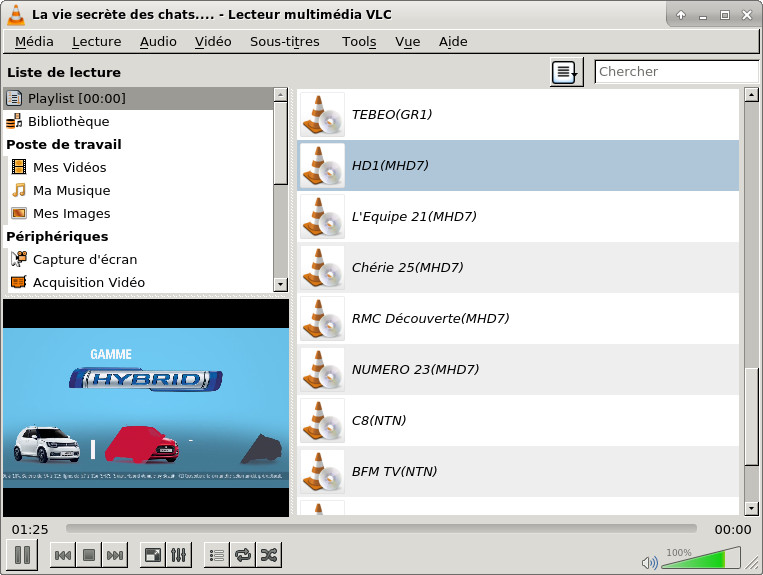This screenshot has width=763, height=575.
Task: Select Chérie 25(MHD7) channel entry
Action: tap(518, 268)
